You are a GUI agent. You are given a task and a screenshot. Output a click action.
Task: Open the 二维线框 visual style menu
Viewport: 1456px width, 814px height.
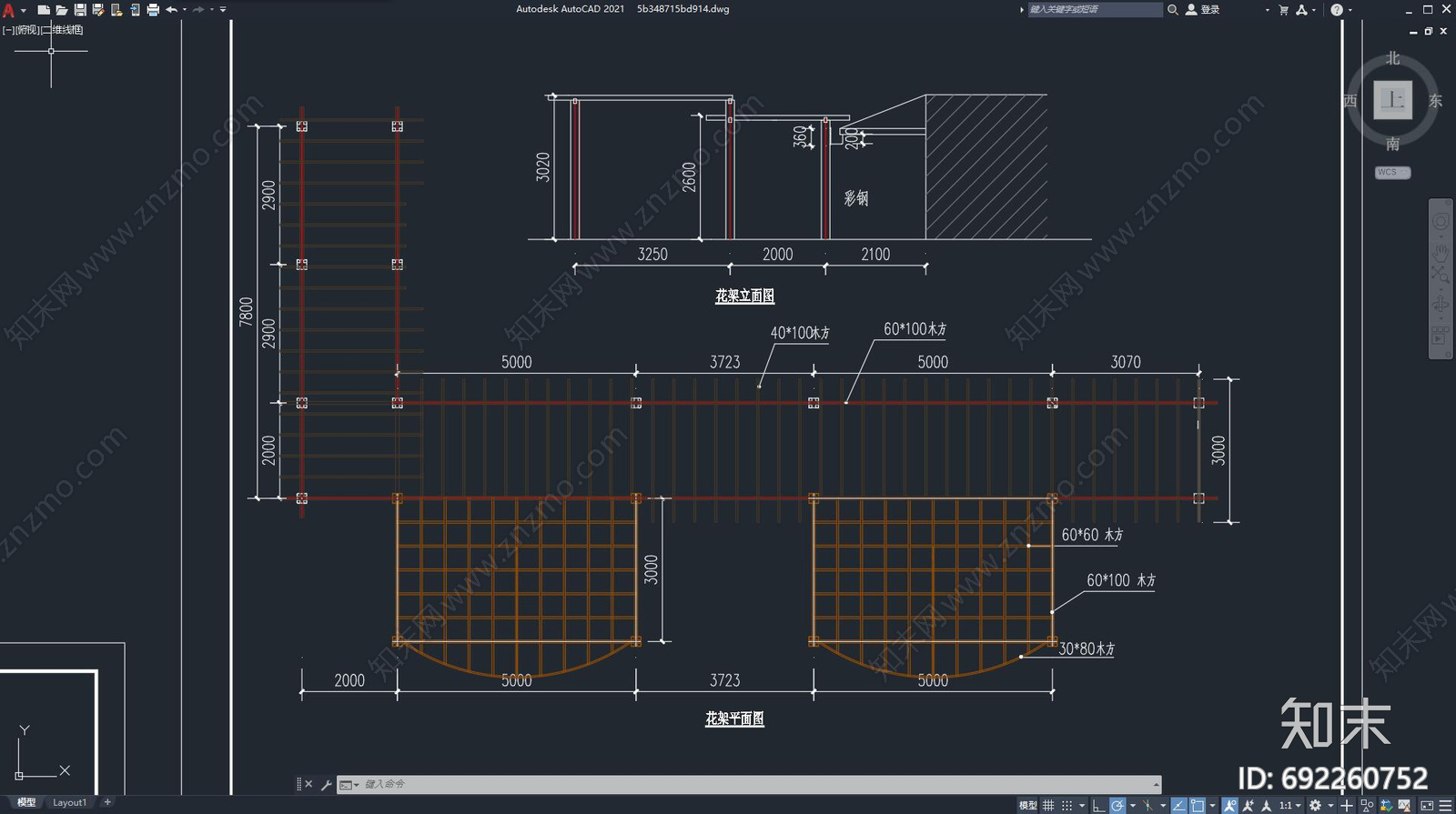pos(63,30)
